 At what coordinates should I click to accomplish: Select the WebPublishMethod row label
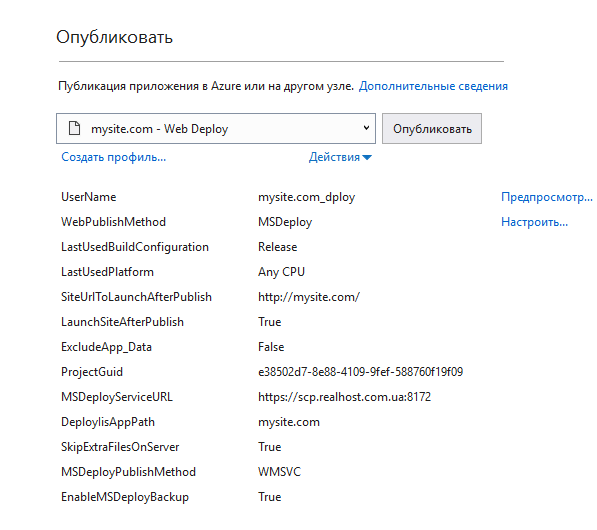point(113,222)
